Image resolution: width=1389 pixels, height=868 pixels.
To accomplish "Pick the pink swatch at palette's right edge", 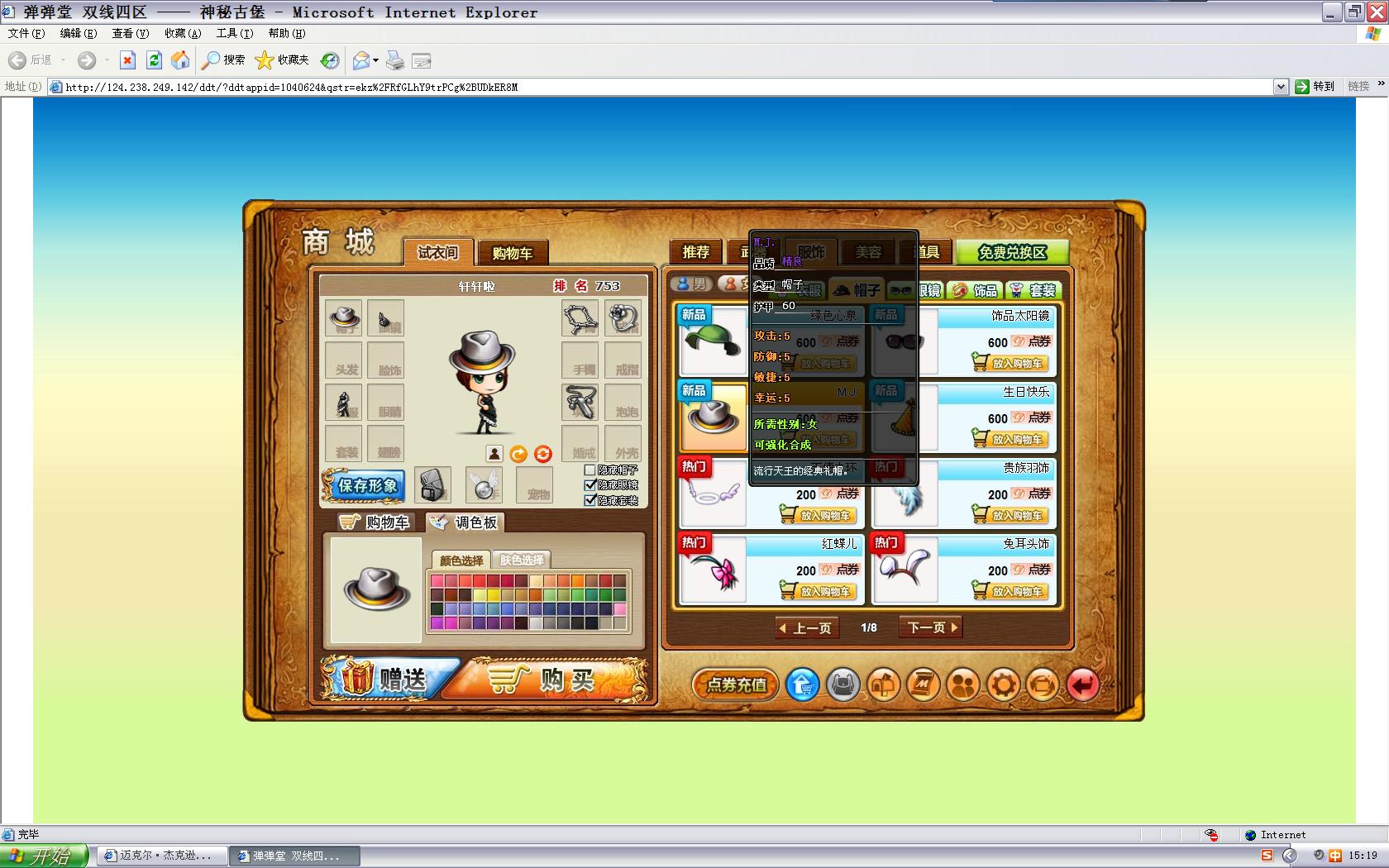I will (620, 609).
